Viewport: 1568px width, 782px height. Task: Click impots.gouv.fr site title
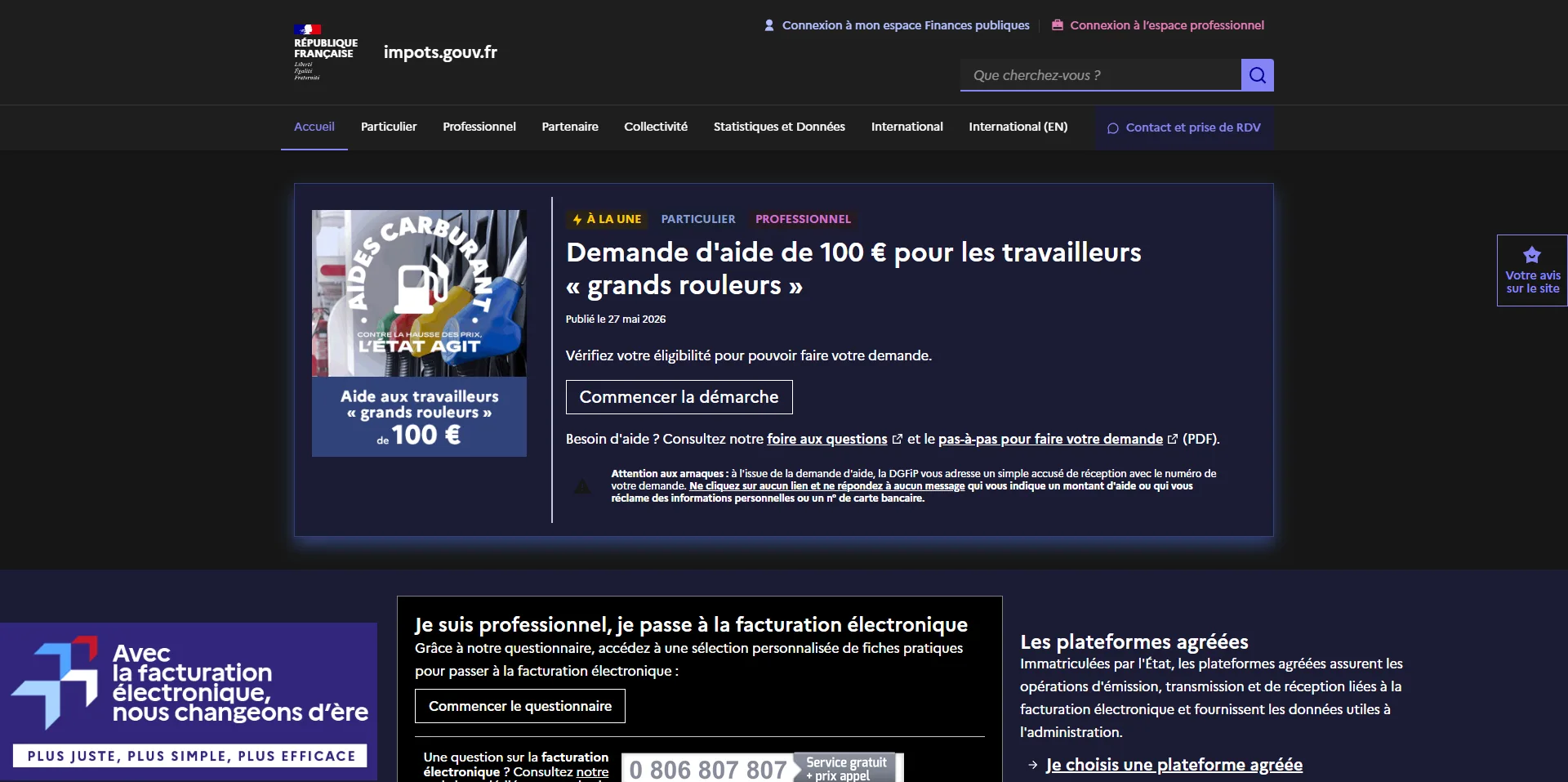click(x=440, y=52)
